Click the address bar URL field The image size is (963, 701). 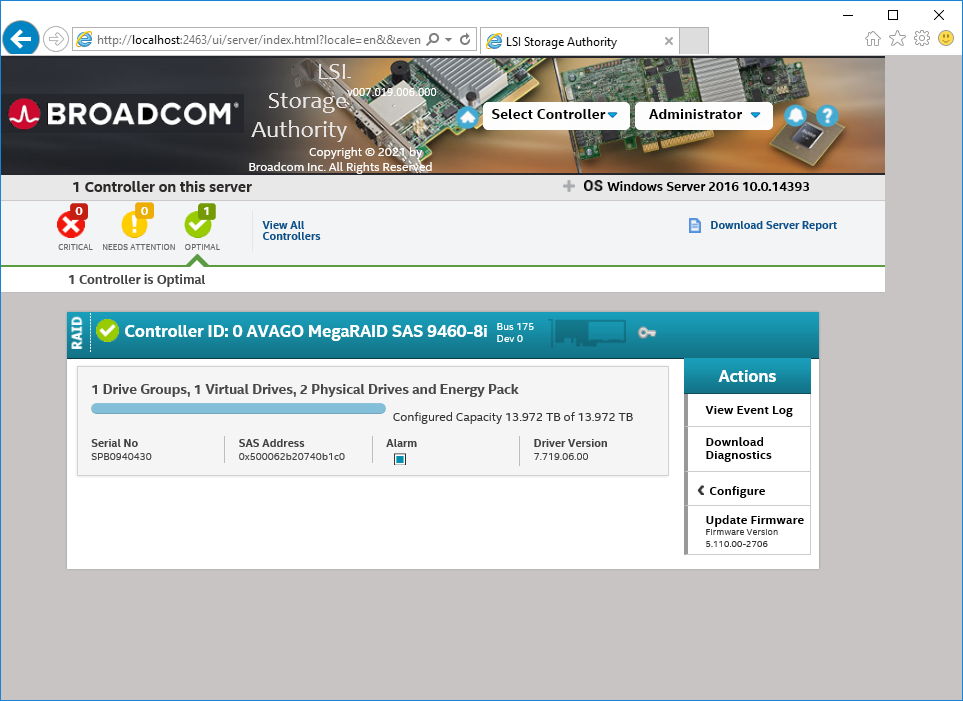pyautogui.click(x=258, y=40)
